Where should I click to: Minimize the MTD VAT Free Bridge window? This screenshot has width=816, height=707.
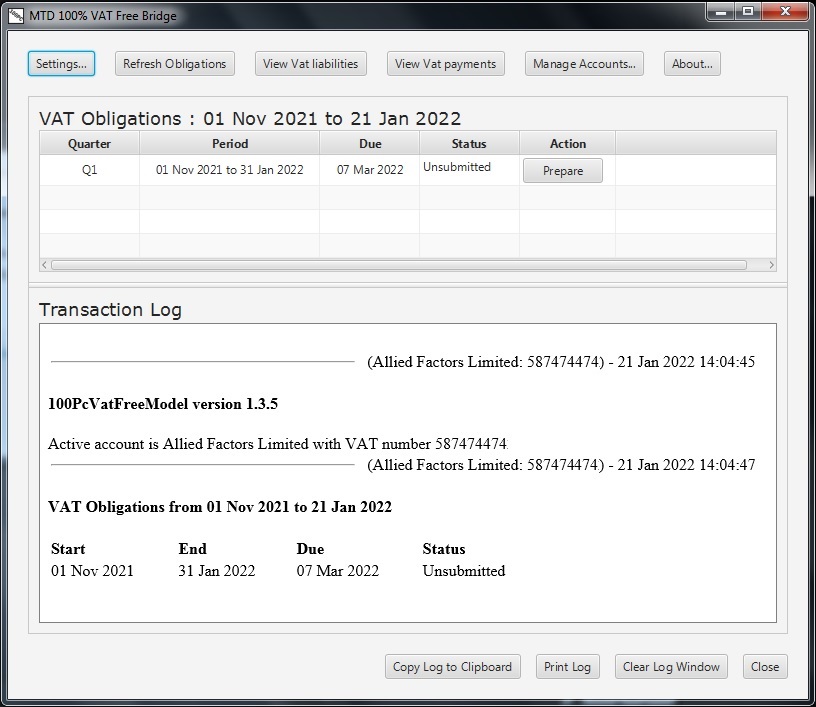[x=721, y=11]
